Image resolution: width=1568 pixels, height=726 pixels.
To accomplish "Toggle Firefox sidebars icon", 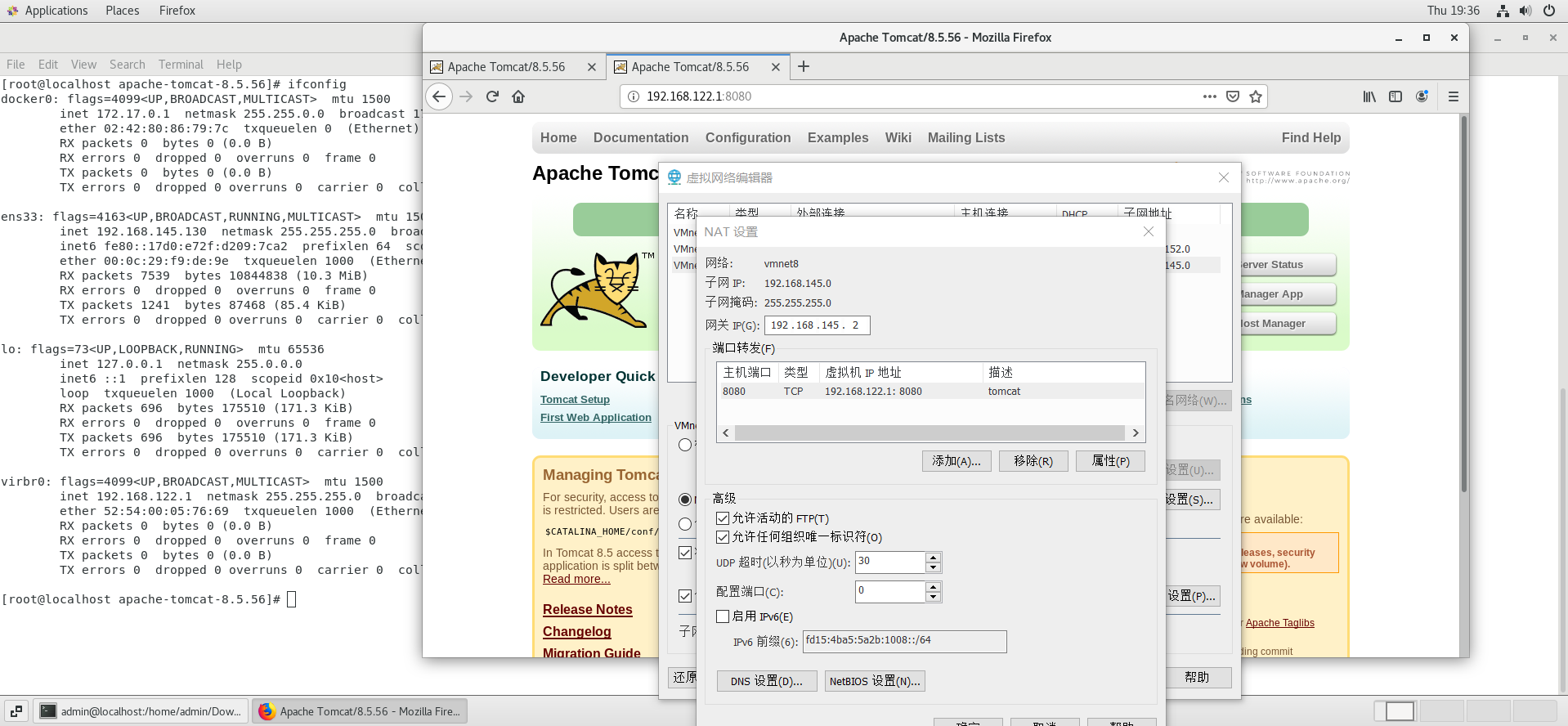I will (1396, 96).
